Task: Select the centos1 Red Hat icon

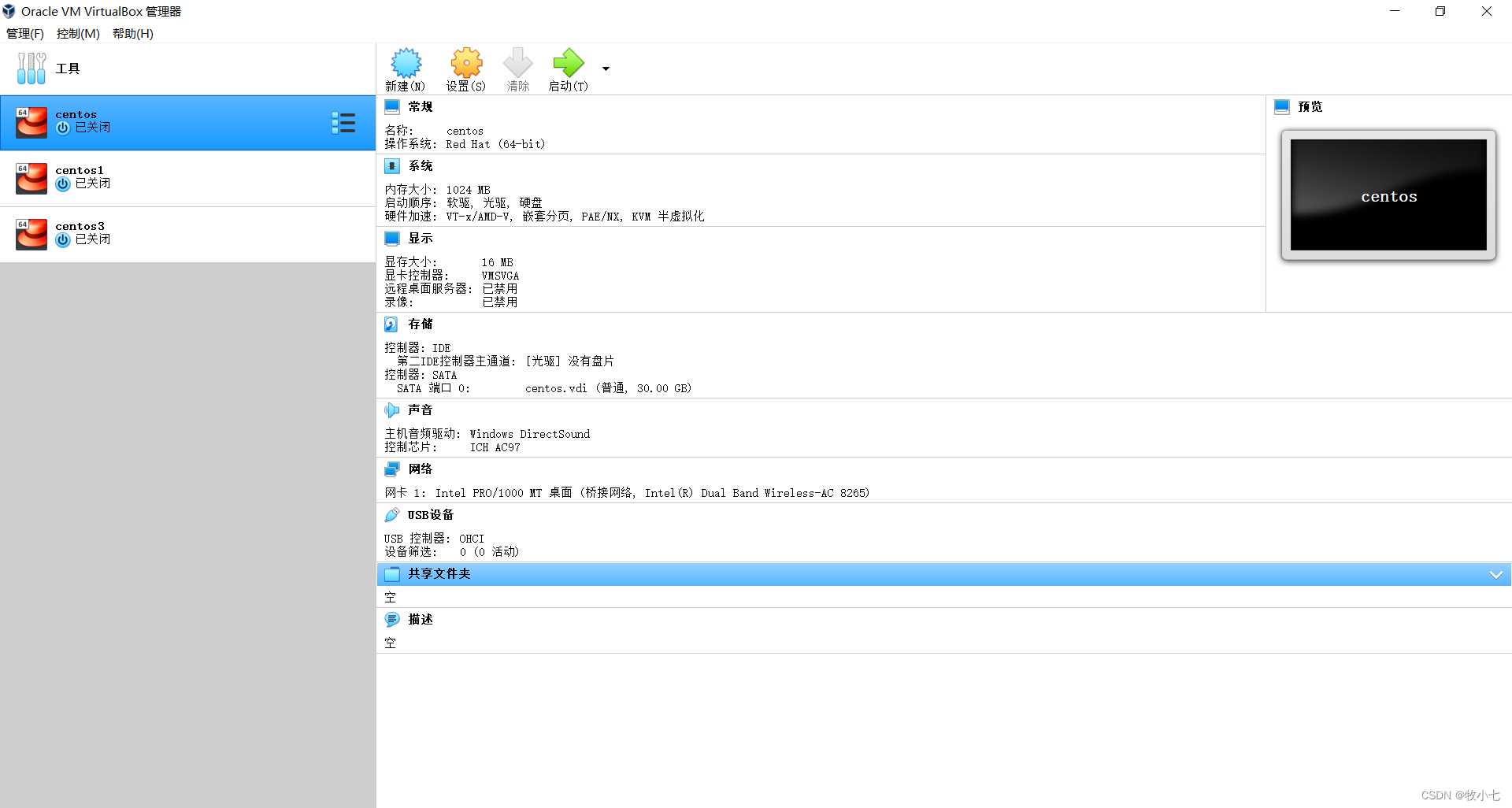Action: 31,178
